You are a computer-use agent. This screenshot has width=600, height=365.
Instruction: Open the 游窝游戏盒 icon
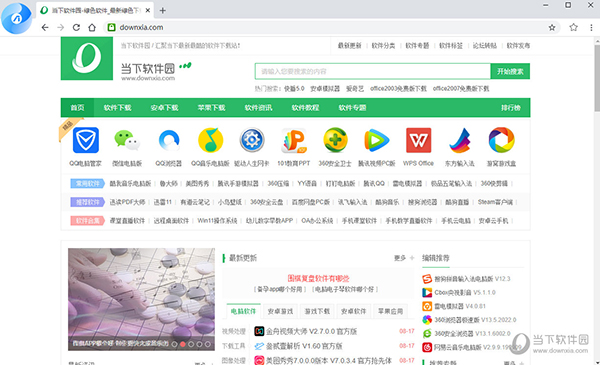[501, 140]
